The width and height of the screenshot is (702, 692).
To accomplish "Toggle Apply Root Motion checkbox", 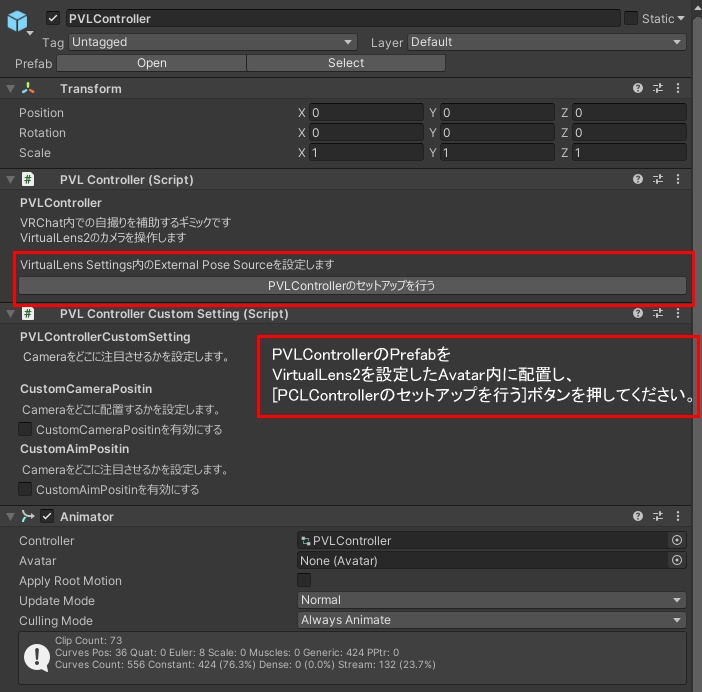I will (x=304, y=580).
